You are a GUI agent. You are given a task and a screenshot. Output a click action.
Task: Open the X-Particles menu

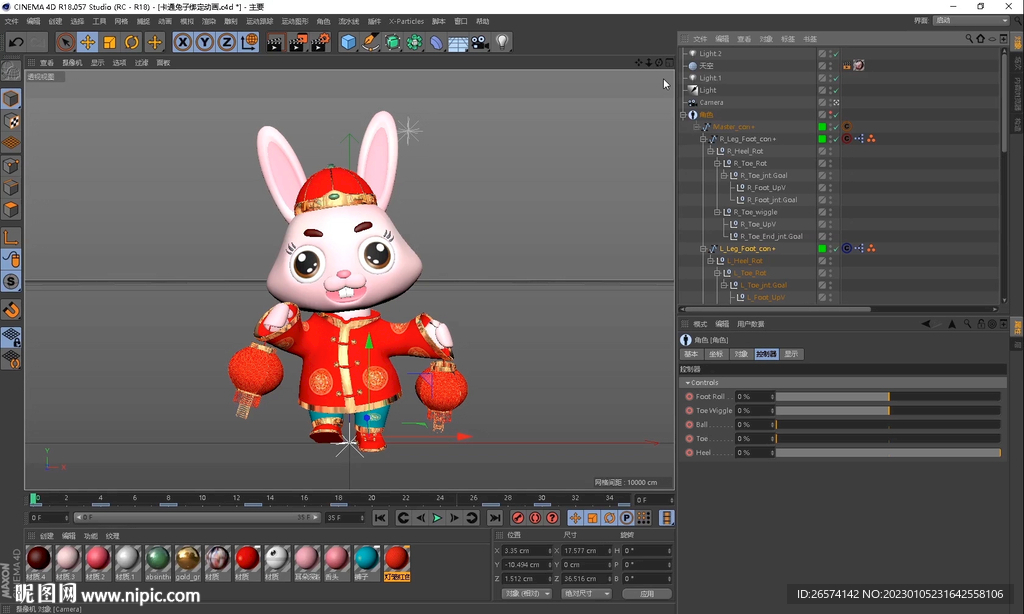pyautogui.click(x=406, y=22)
